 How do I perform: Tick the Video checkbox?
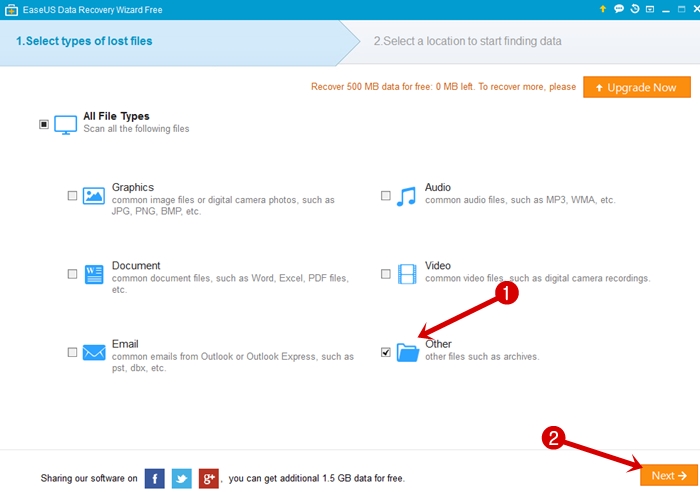tap(386, 274)
